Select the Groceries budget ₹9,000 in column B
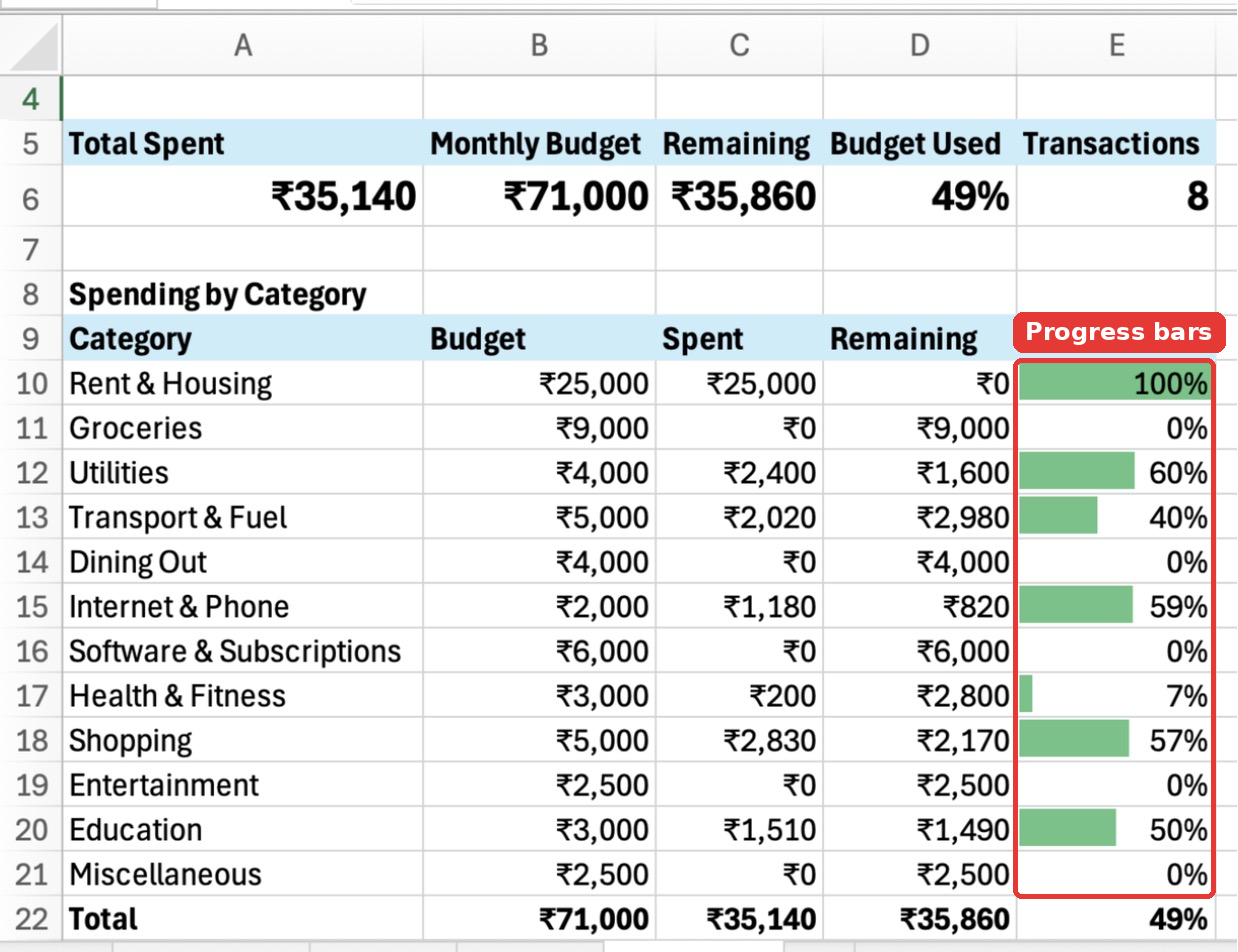The height and width of the screenshot is (952, 1238). tap(540, 428)
